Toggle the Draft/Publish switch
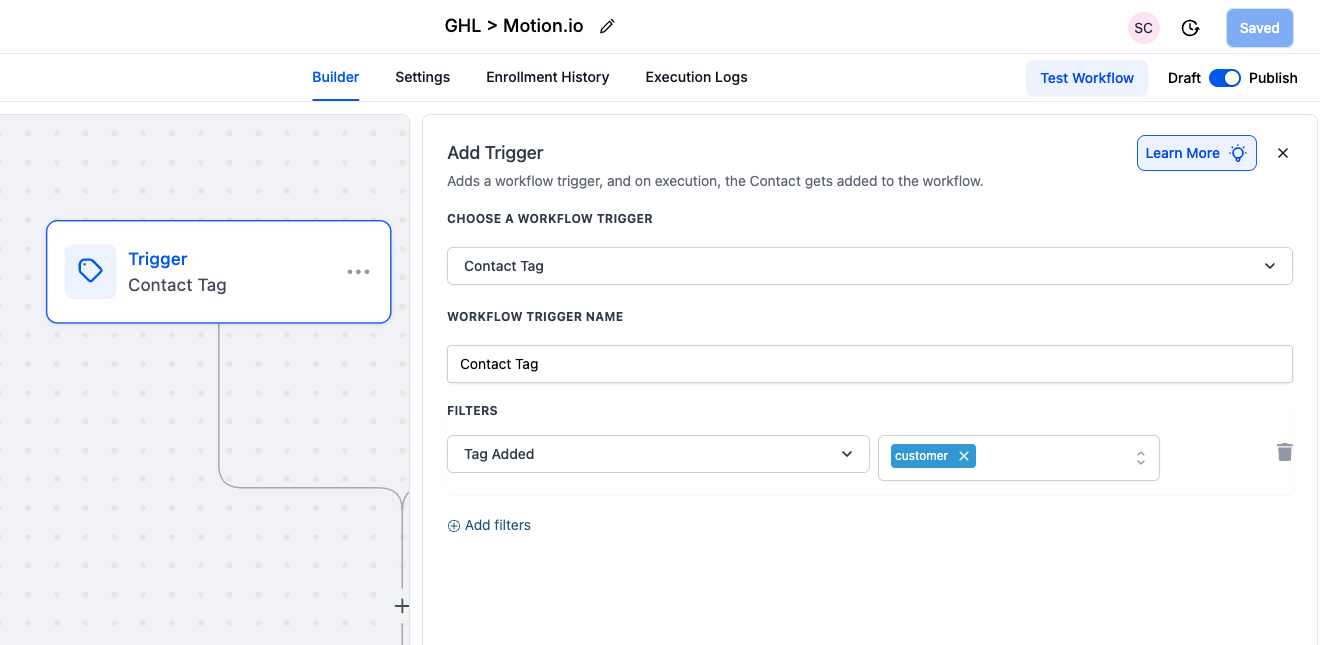The height and width of the screenshot is (645, 1320). coord(1225,78)
